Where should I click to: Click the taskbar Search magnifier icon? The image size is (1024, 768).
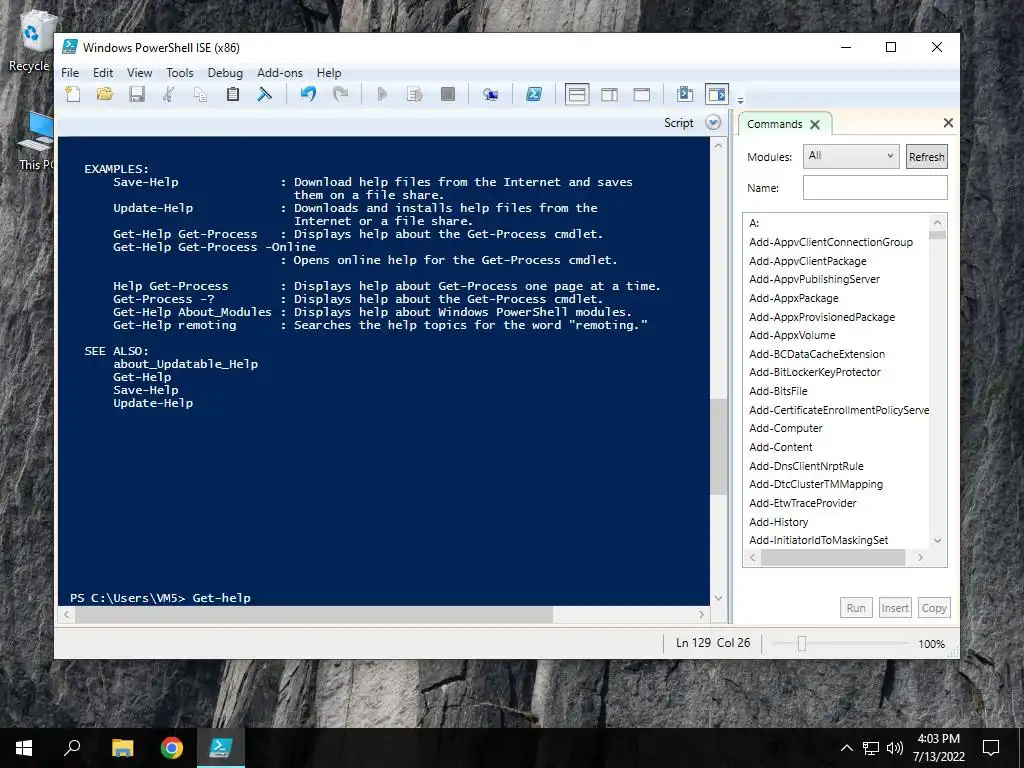click(x=72, y=748)
